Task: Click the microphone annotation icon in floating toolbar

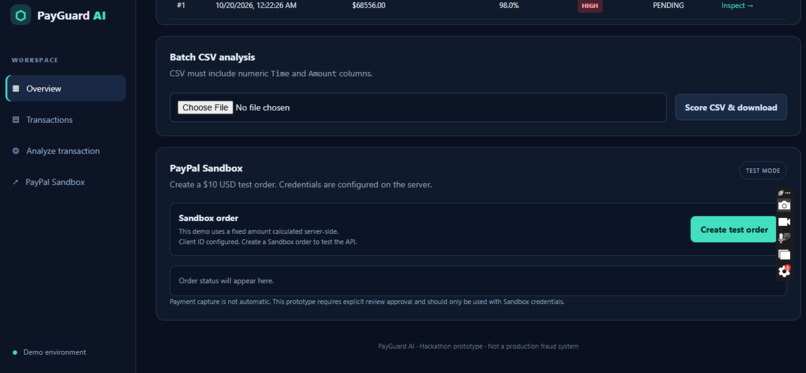Action: pyautogui.click(x=784, y=238)
